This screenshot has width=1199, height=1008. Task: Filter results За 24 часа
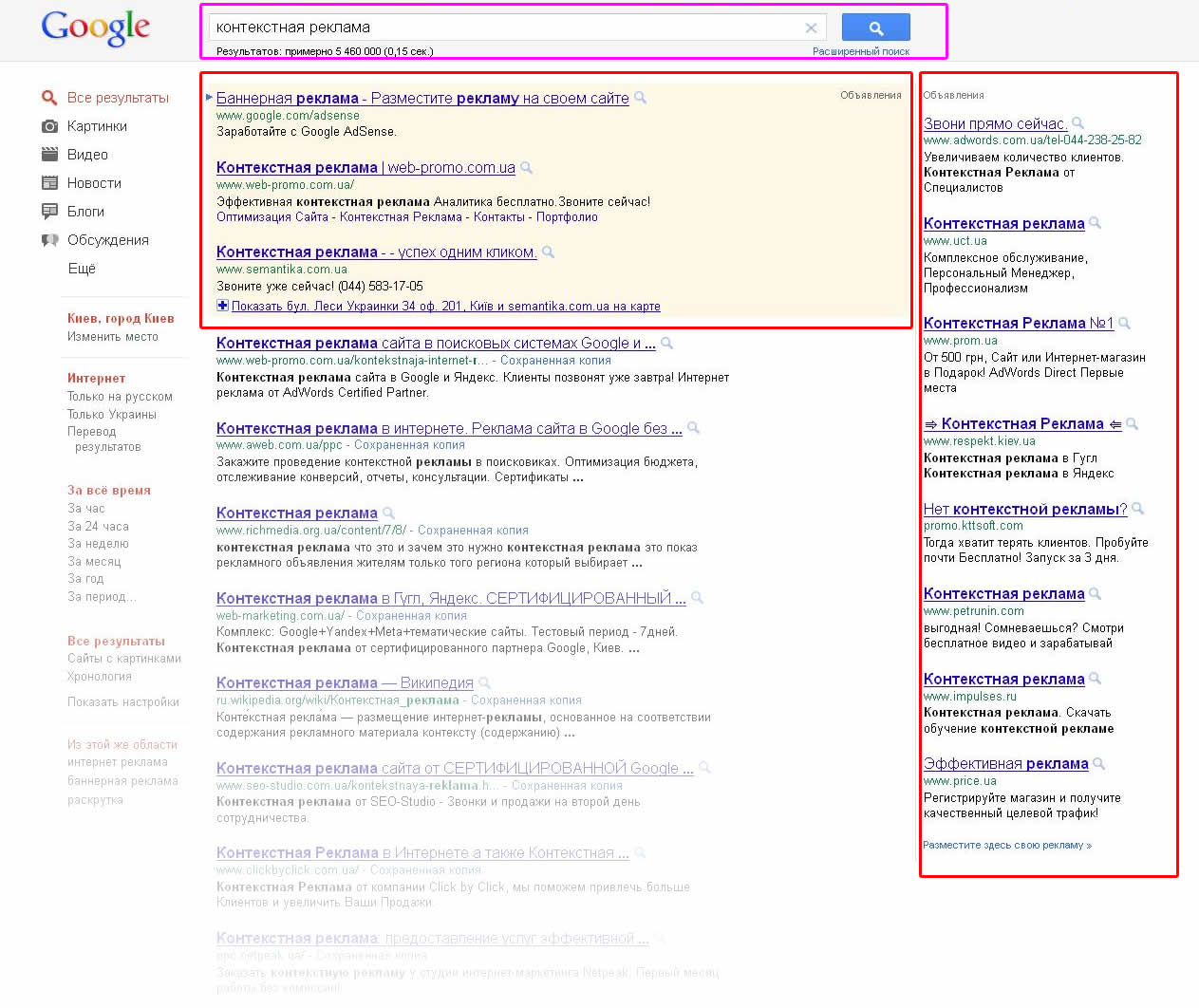tap(98, 527)
